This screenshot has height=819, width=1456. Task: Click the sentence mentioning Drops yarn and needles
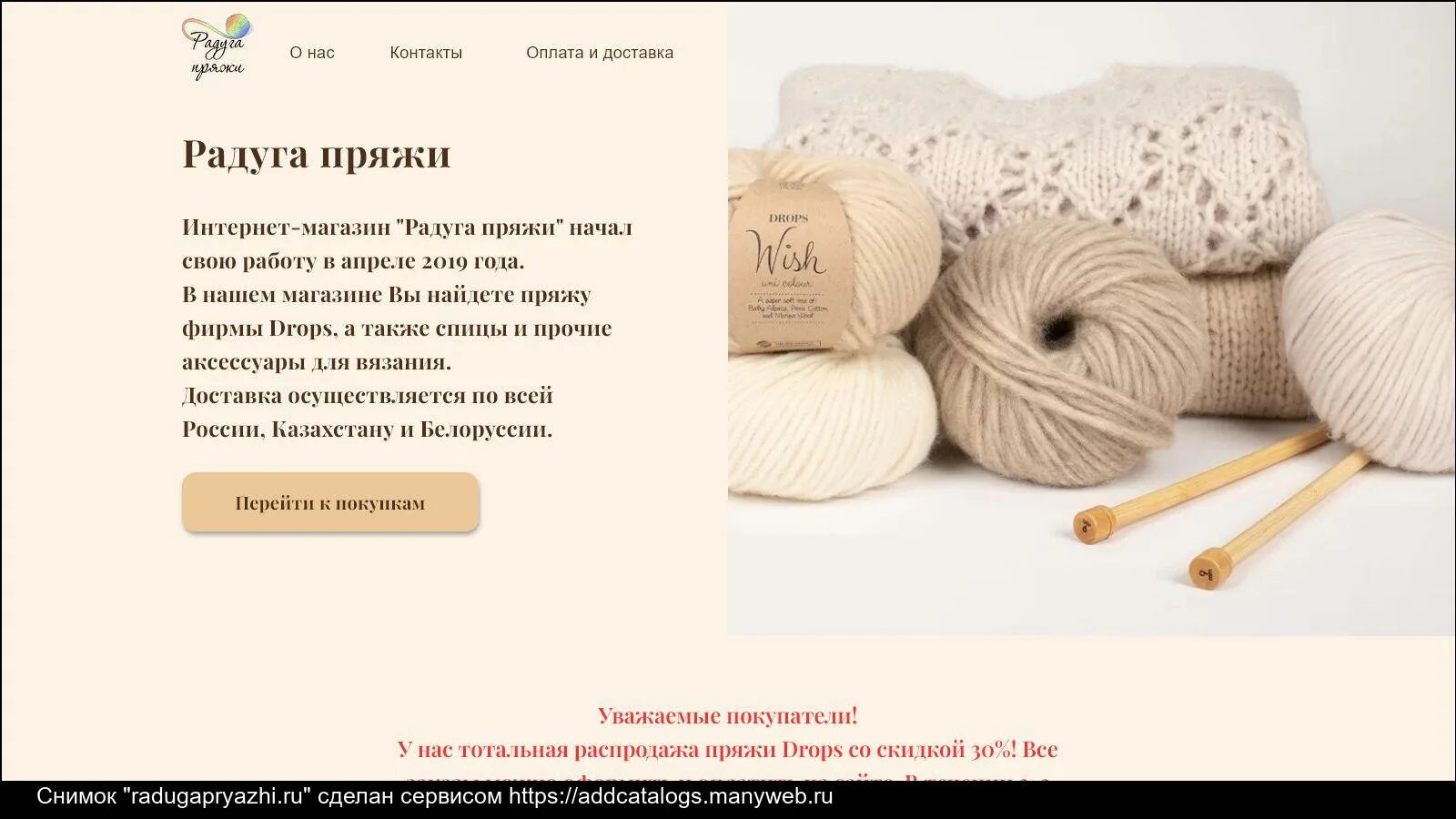click(397, 328)
